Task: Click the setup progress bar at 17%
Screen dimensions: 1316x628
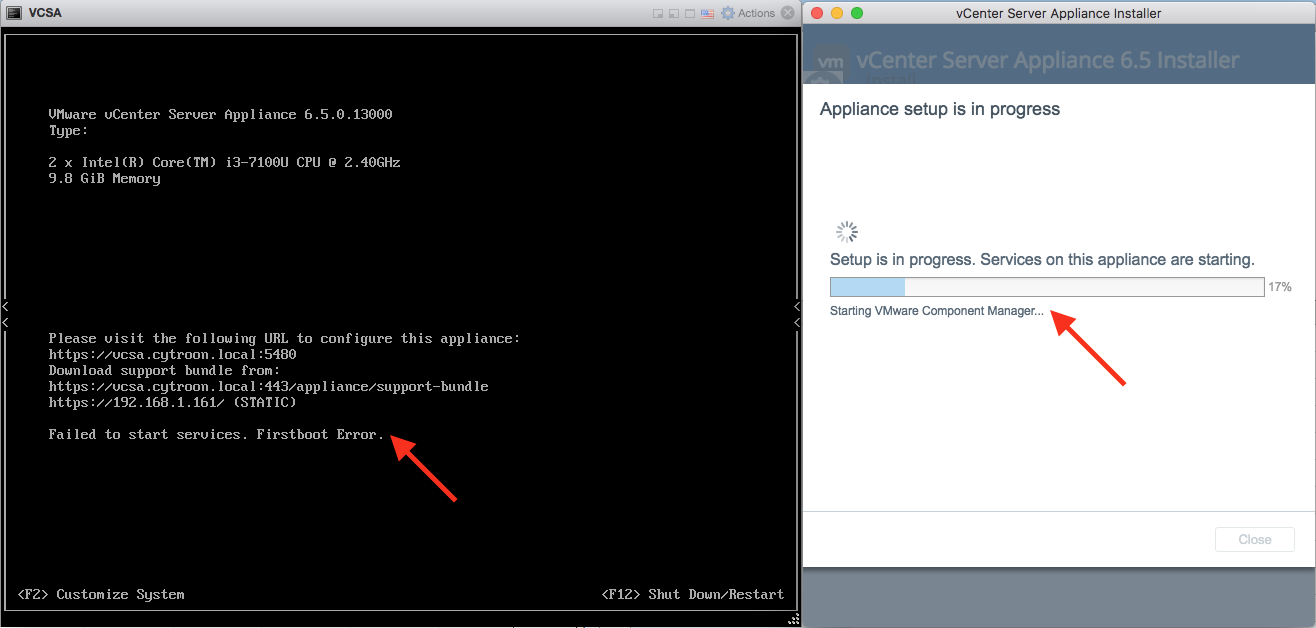Action: point(1047,287)
